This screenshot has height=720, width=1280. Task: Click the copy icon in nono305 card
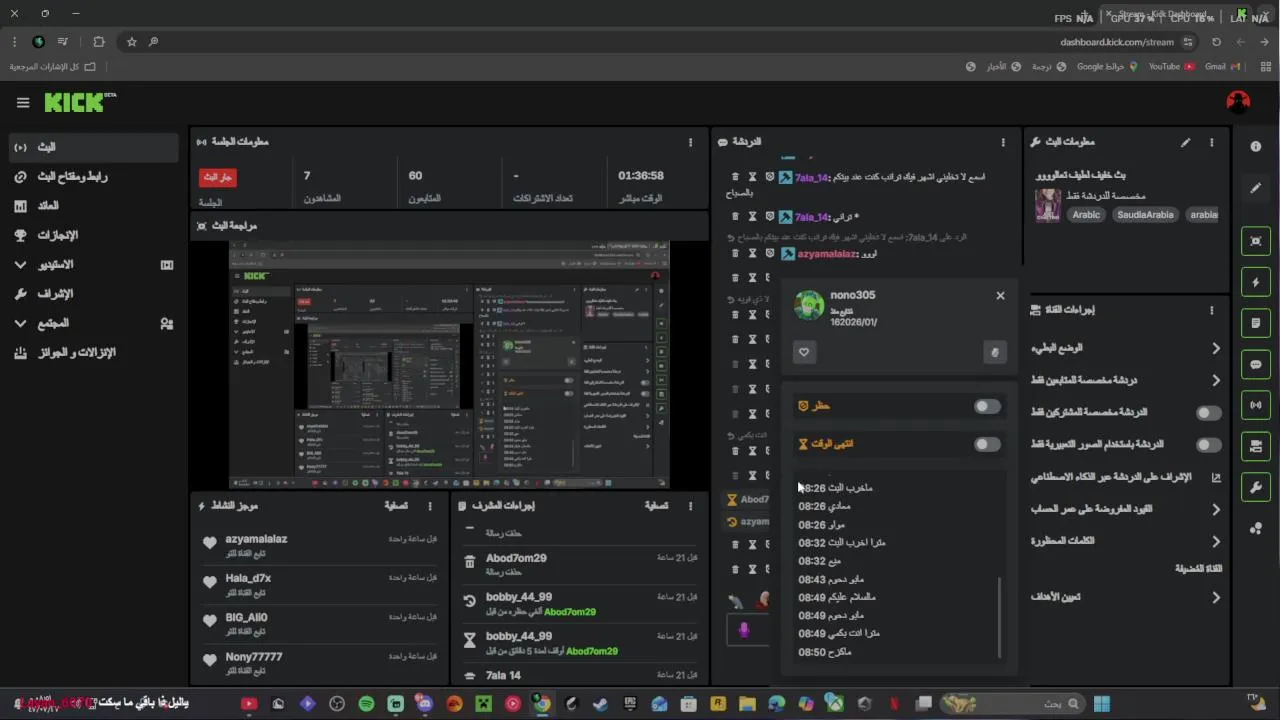tap(994, 352)
